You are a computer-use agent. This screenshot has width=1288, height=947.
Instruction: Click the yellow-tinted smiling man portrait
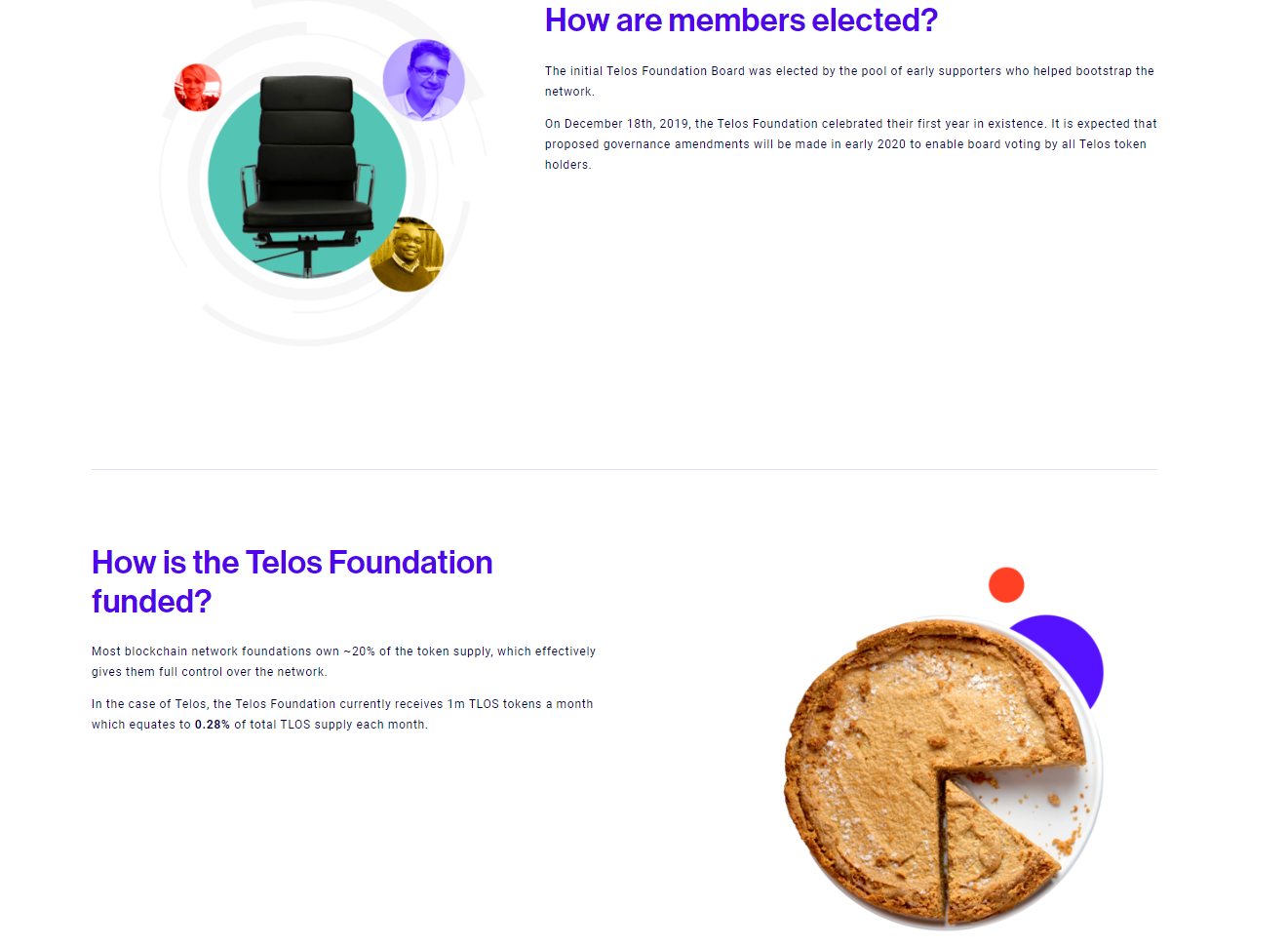click(407, 255)
